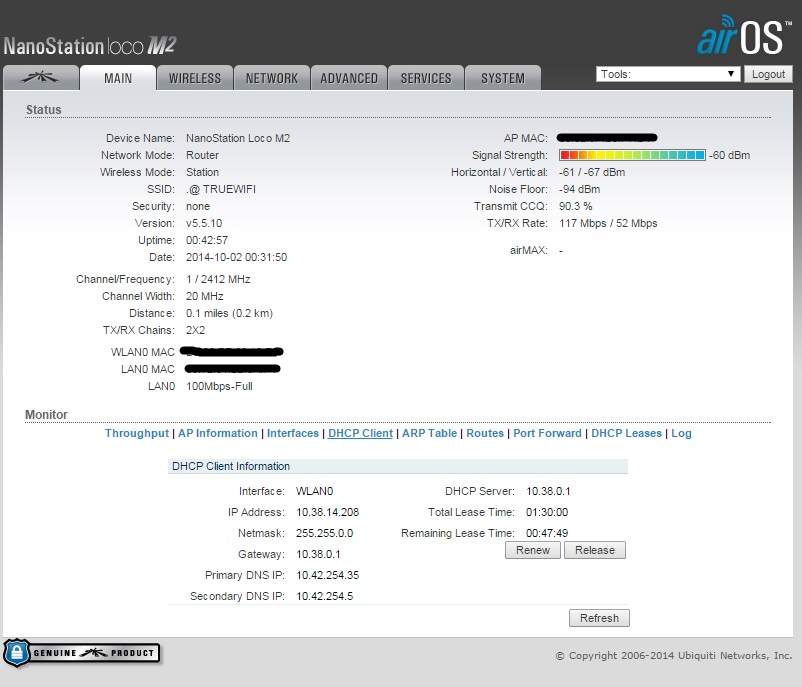This screenshot has width=802, height=687.
Task: Click the Channel Width value 20 MHz
Action: coord(205,296)
